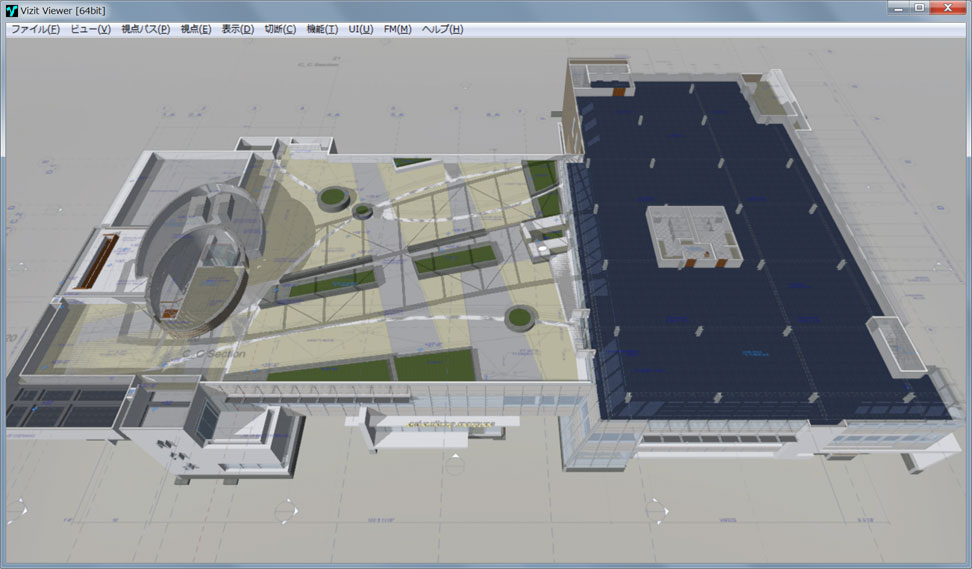The width and height of the screenshot is (972, 569).
Task: Open the 切断(C) section menu
Action: 280,29
